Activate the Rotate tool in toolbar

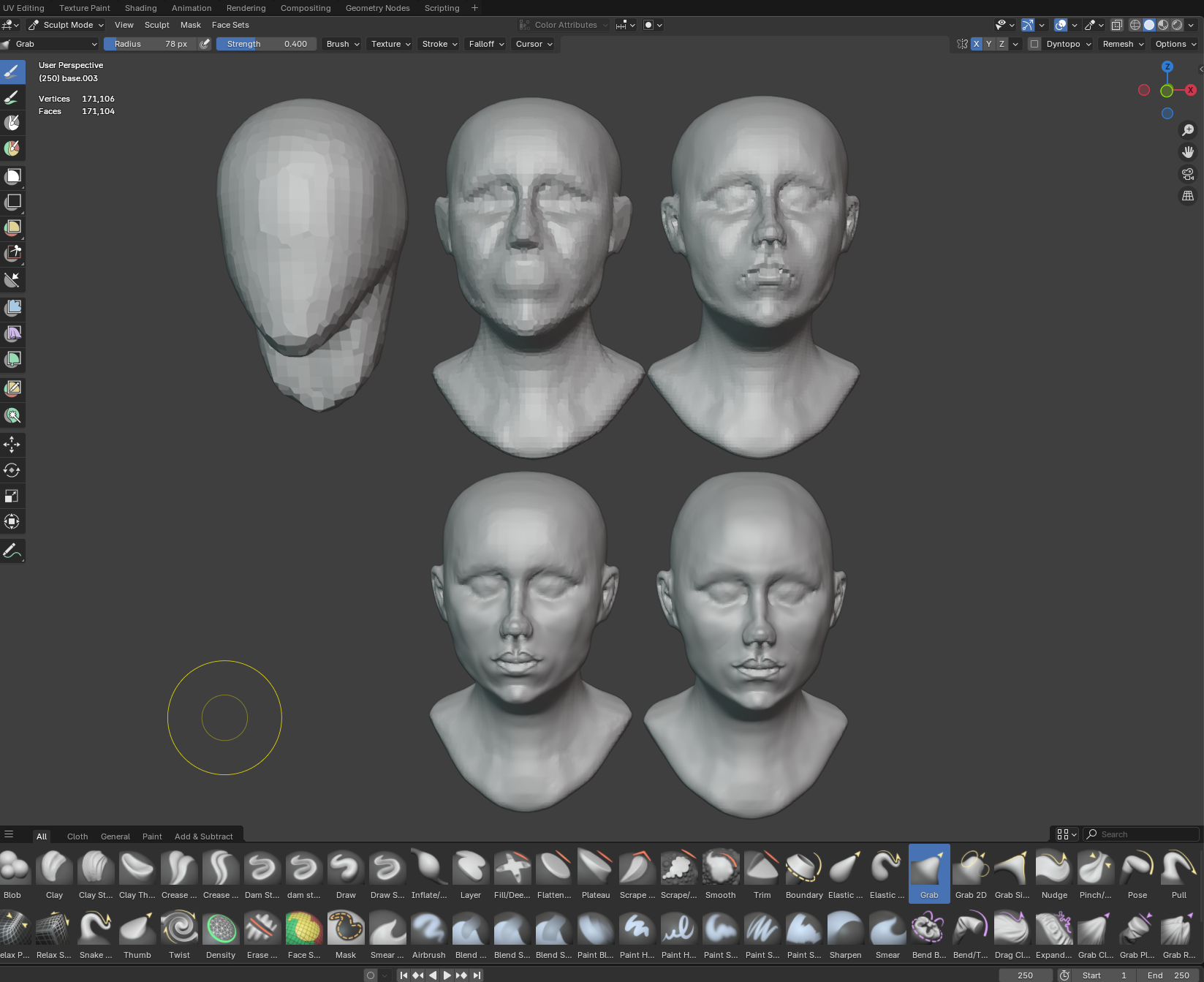12,470
